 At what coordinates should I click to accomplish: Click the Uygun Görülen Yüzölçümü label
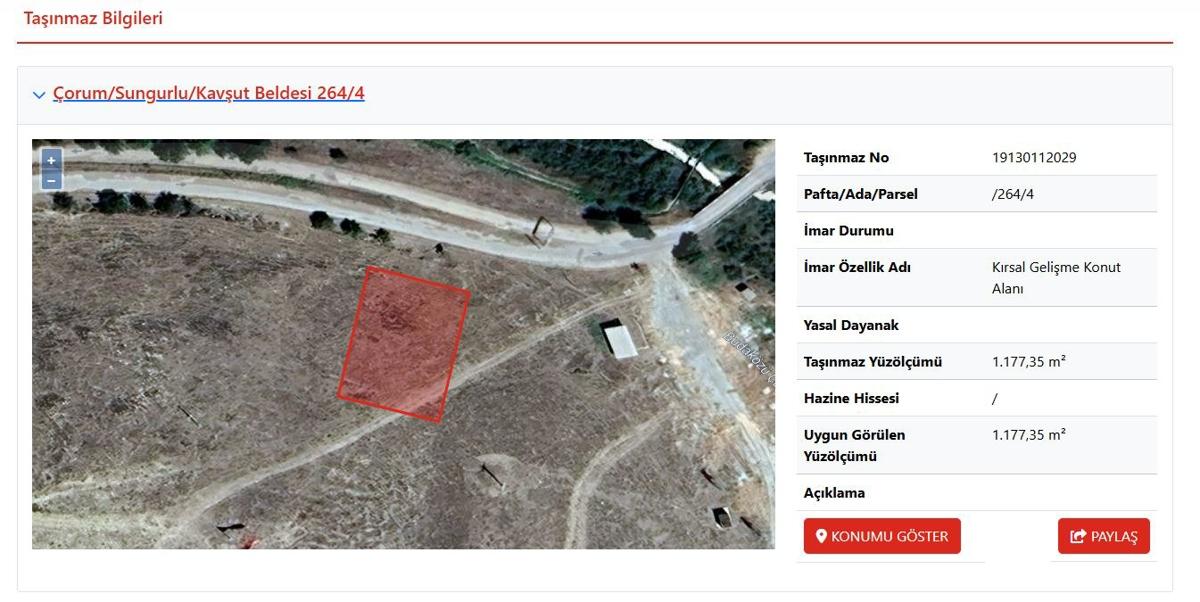(x=854, y=446)
